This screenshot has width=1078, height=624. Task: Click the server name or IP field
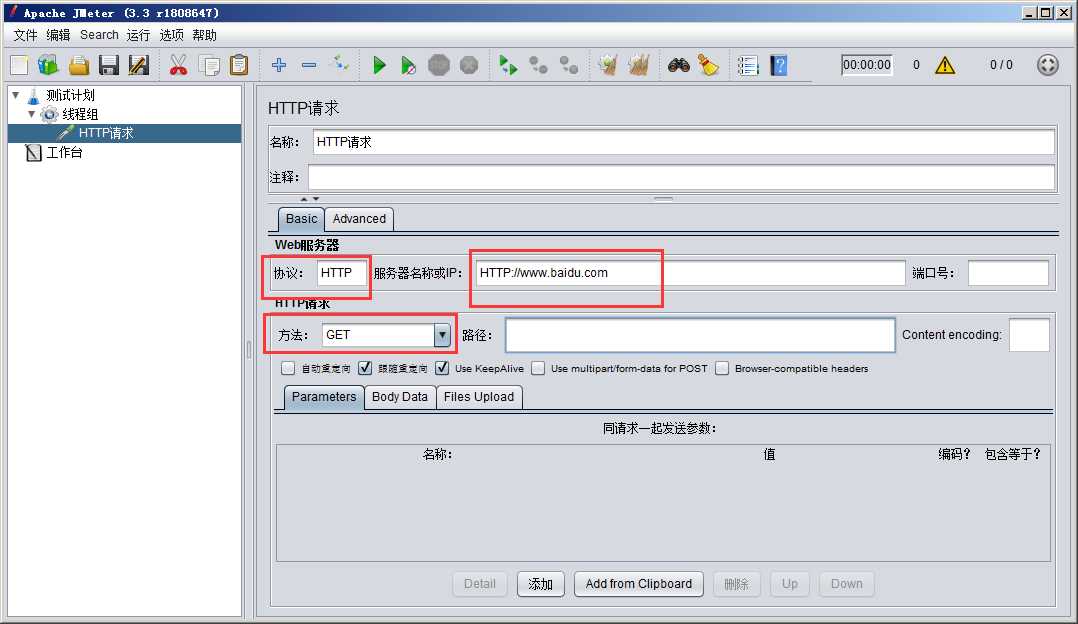tap(690, 273)
